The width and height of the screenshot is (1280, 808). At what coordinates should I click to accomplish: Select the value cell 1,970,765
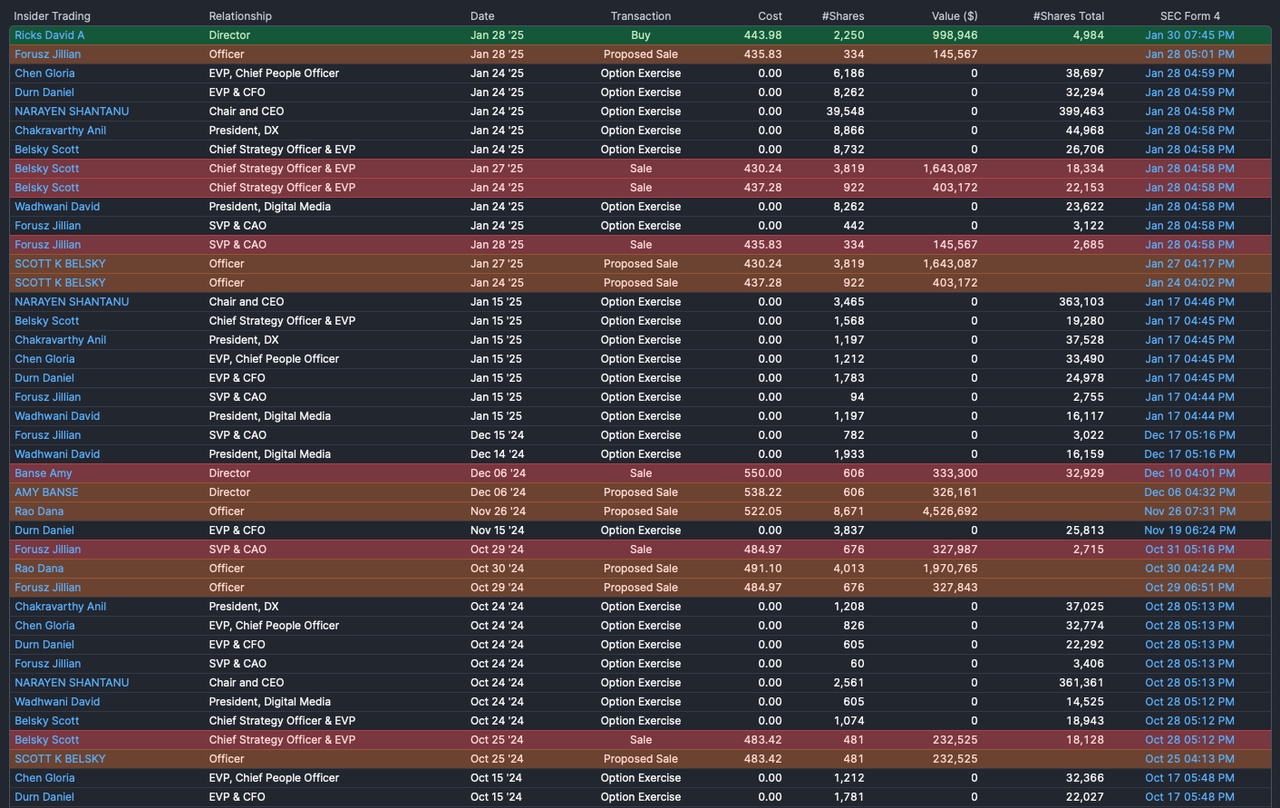click(x=949, y=568)
